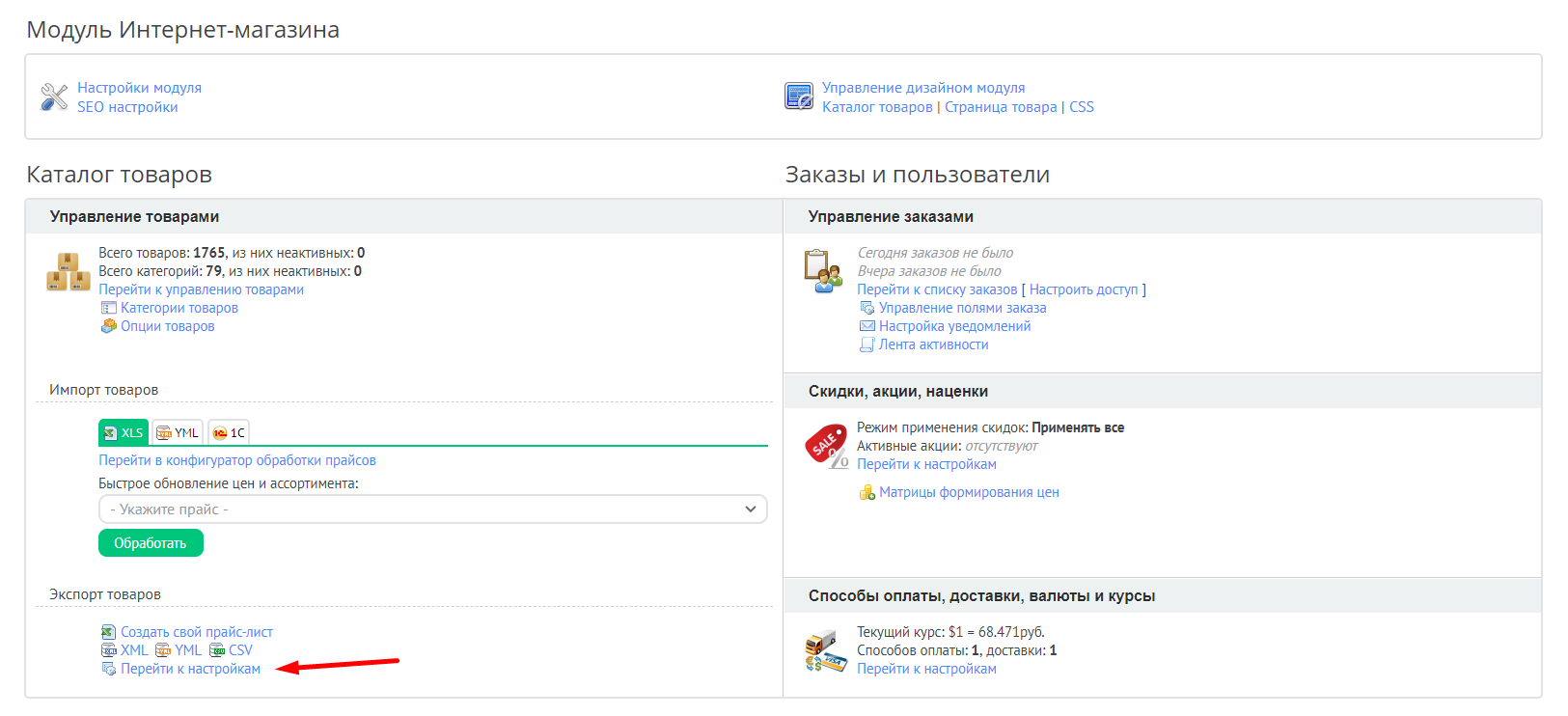This screenshot has width=1568, height=716.
Task: Click the module design management icon
Action: pyautogui.click(x=799, y=96)
